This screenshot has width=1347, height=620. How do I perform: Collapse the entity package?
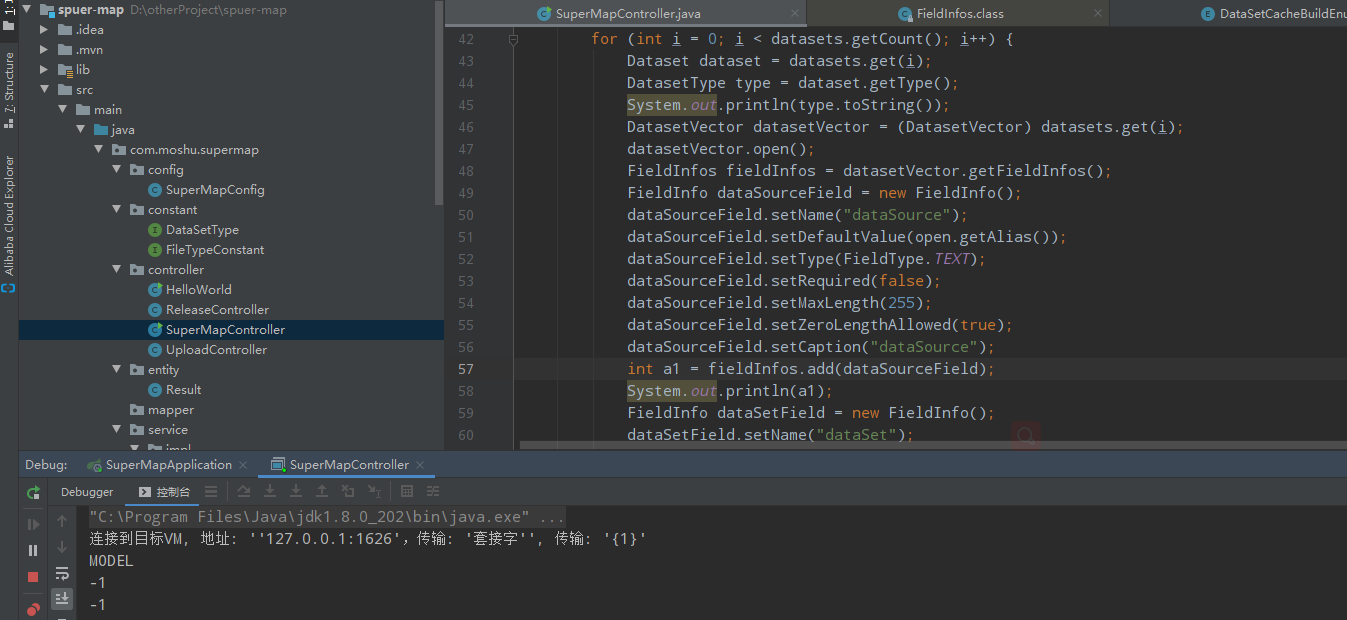(116, 370)
